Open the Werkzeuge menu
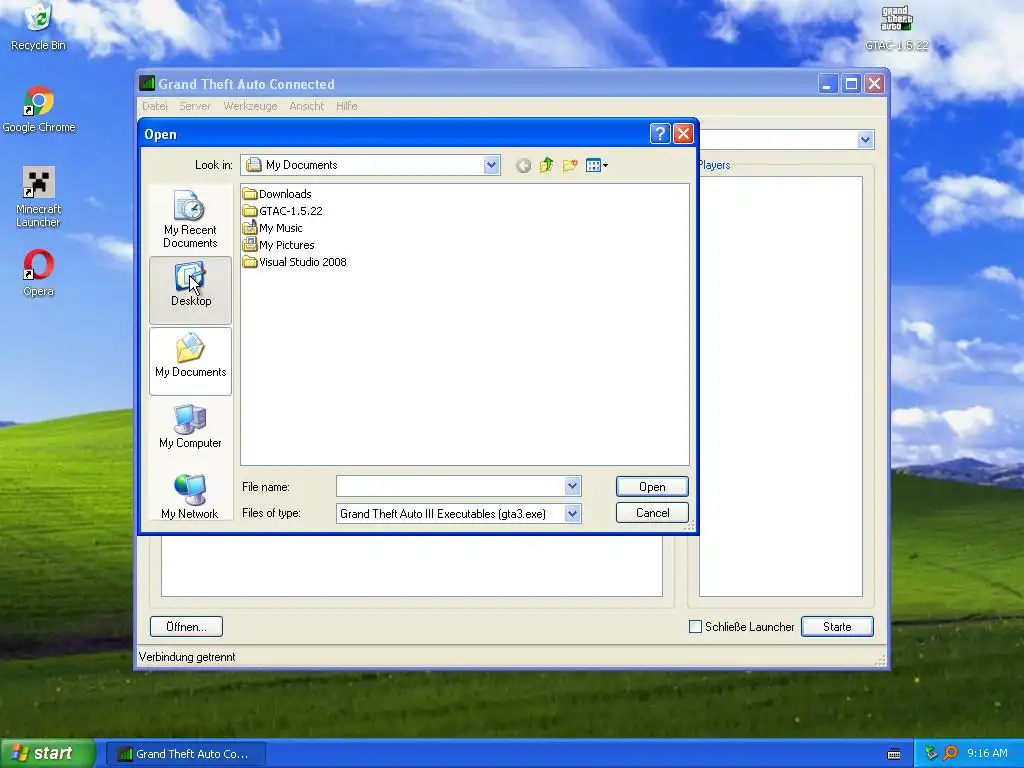1024x768 pixels. click(250, 106)
